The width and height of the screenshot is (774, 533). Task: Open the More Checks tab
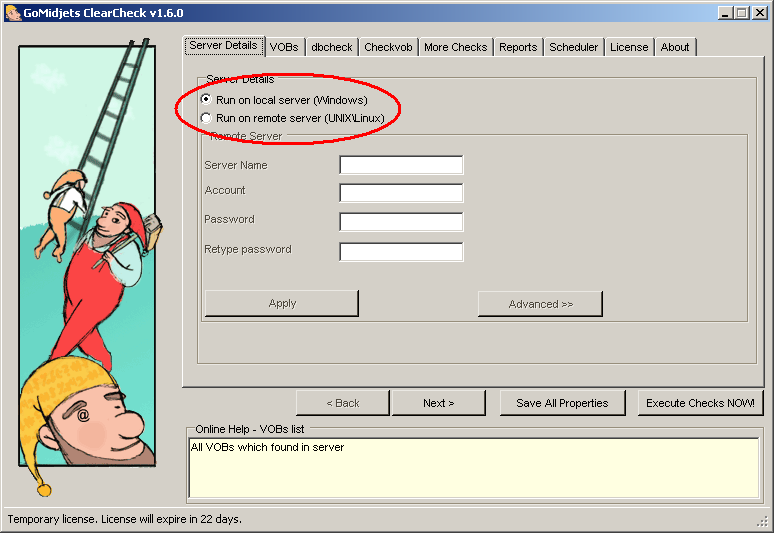[455, 47]
